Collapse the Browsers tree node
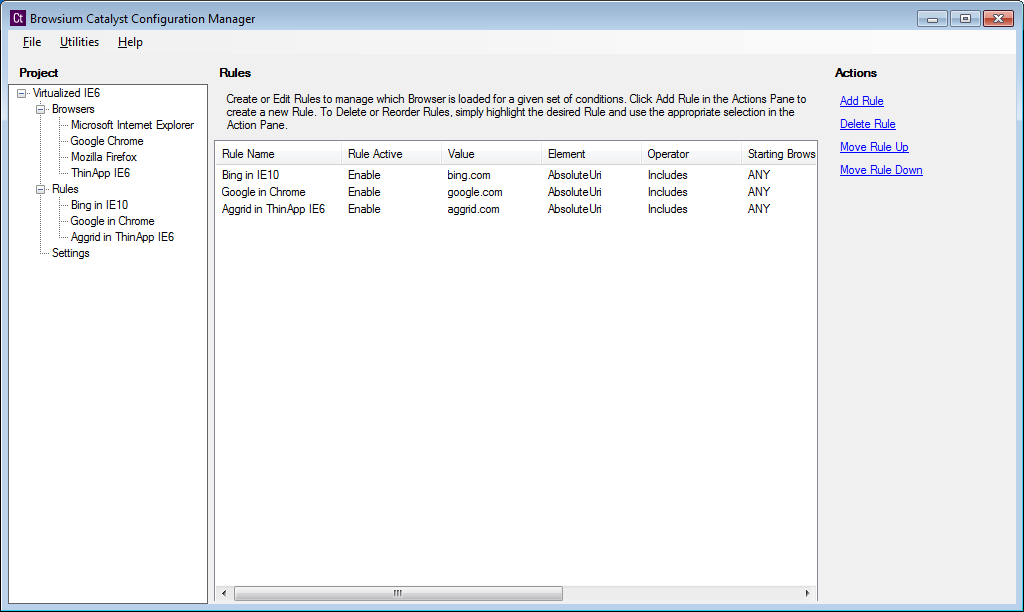1024x612 pixels. [40, 109]
